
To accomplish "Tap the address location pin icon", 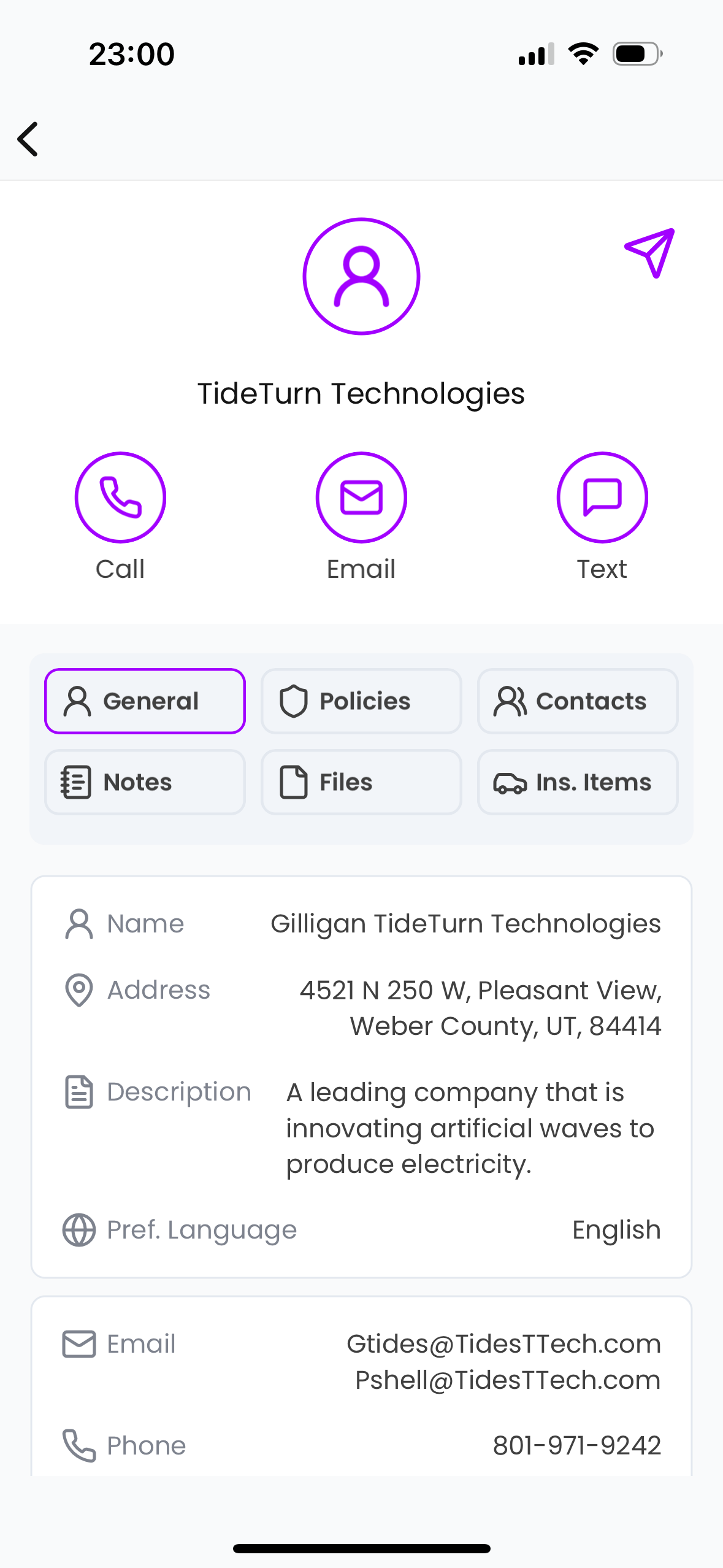I will (78, 990).
